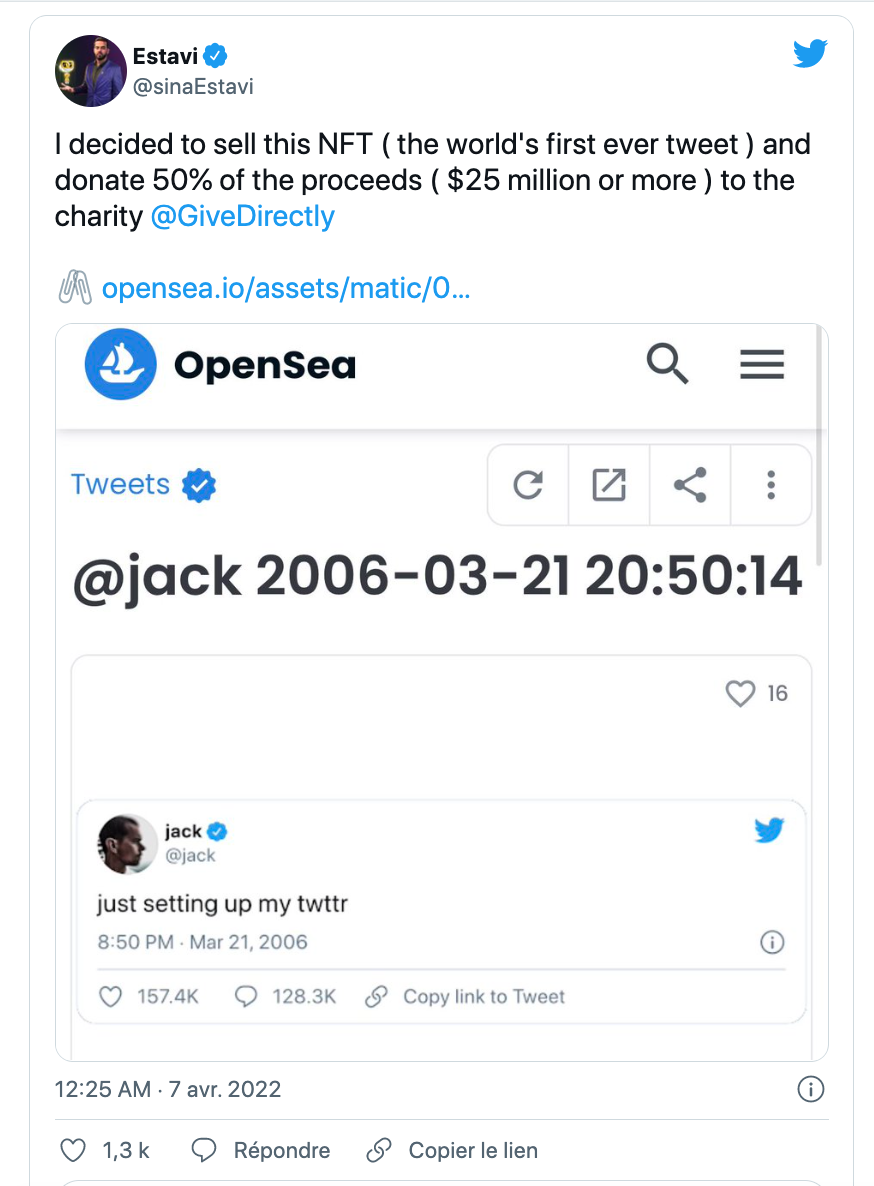
Task: Click the Tweets collection link
Action: tap(120, 485)
